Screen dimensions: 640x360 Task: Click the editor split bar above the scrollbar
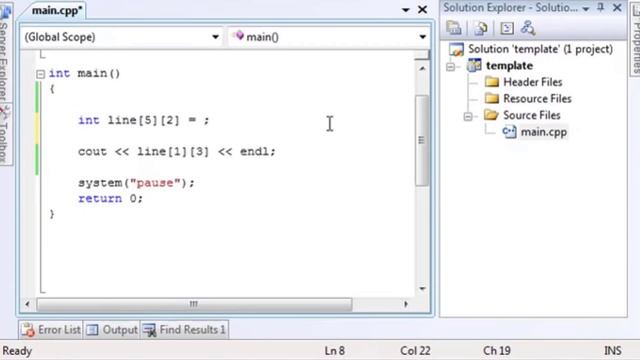(422, 55)
